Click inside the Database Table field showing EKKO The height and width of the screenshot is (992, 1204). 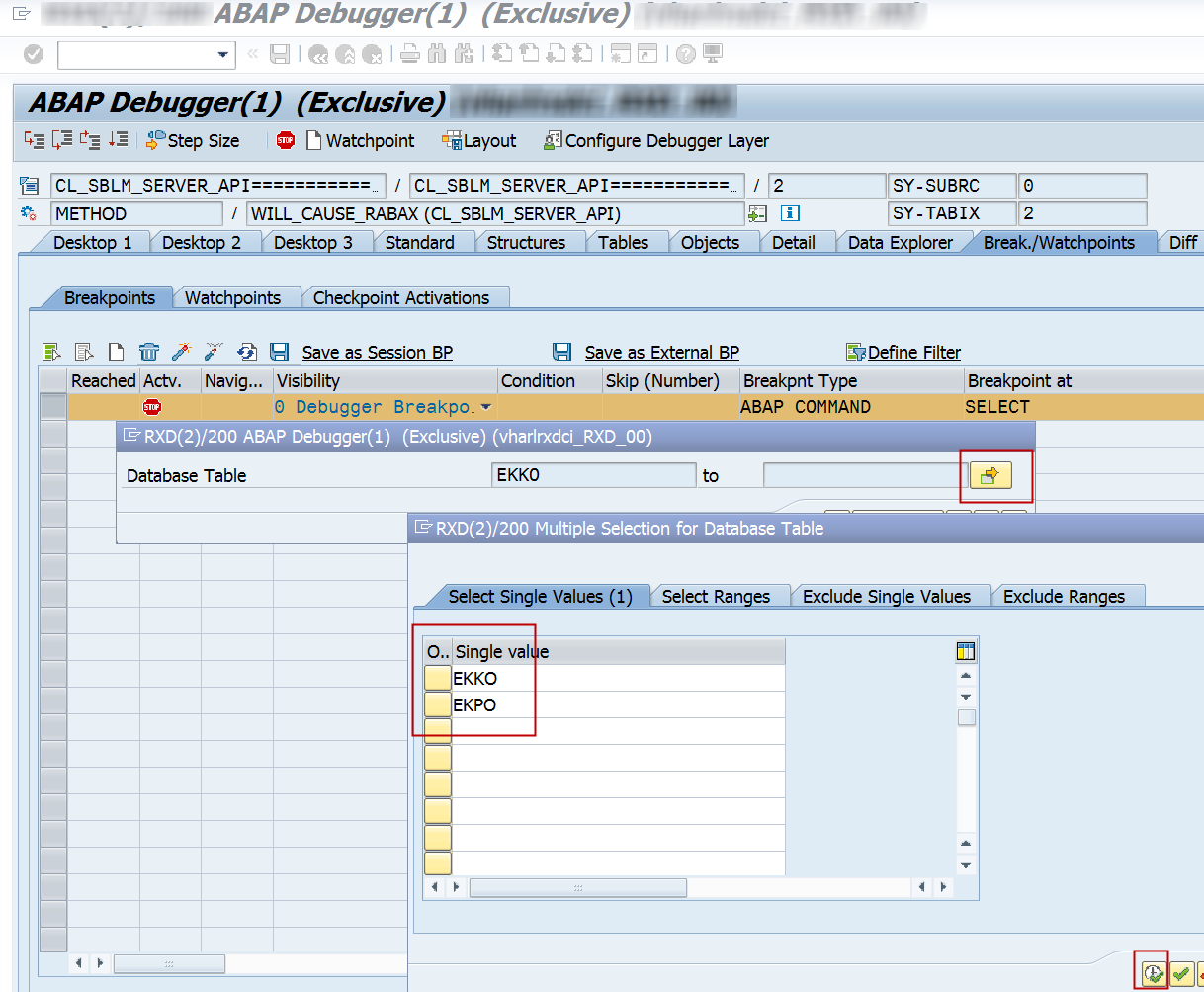(593, 474)
